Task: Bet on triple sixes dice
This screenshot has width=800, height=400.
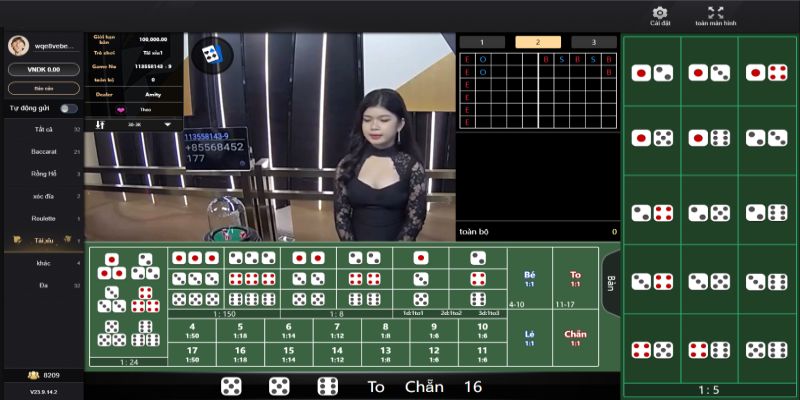Action: pos(252,299)
